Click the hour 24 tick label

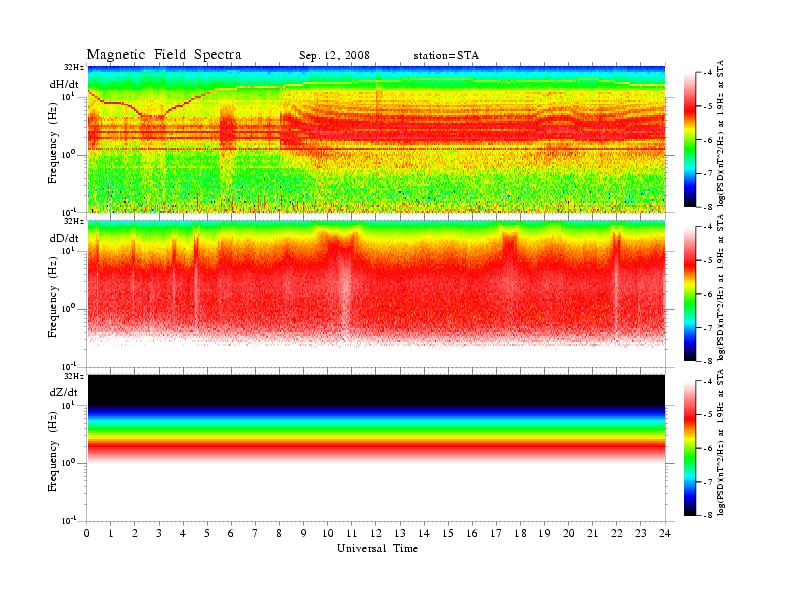pos(665,533)
